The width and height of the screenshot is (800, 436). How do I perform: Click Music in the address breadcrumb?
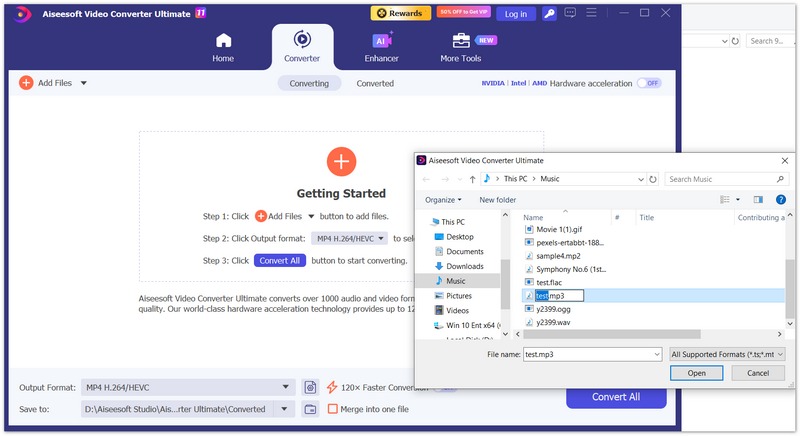pyautogui.click(x=549, y=179)
